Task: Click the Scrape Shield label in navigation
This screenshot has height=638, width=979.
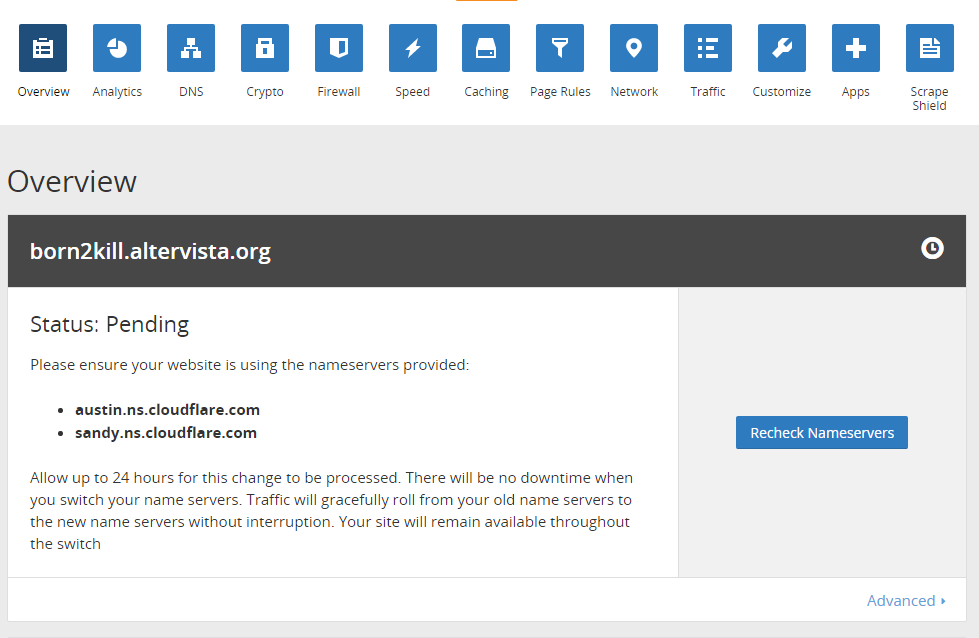Action: coord(930,99)
